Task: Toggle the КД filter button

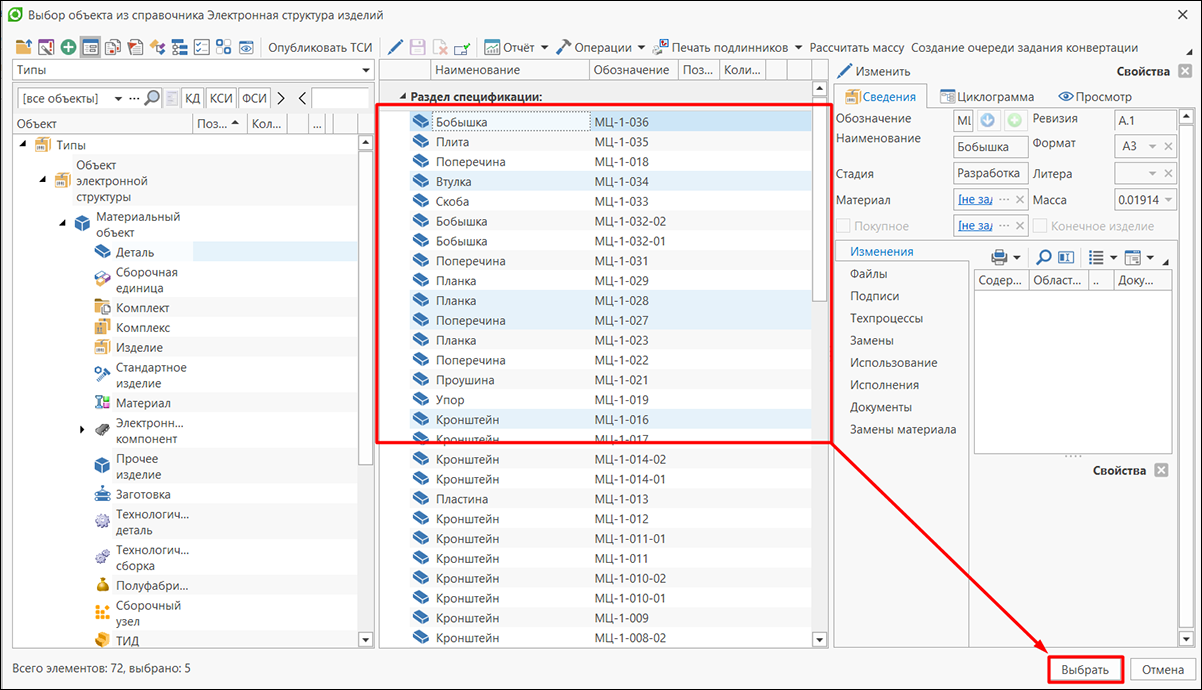Action: click(193, 98)
